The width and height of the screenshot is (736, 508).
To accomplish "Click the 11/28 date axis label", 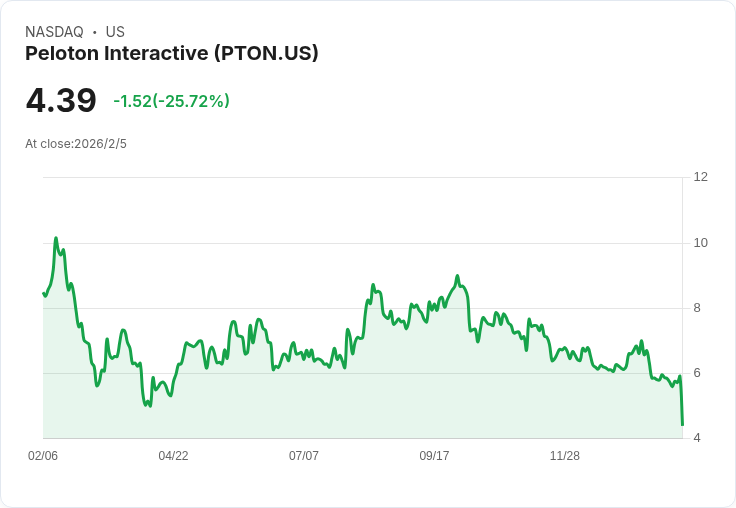I will (565, 456).
